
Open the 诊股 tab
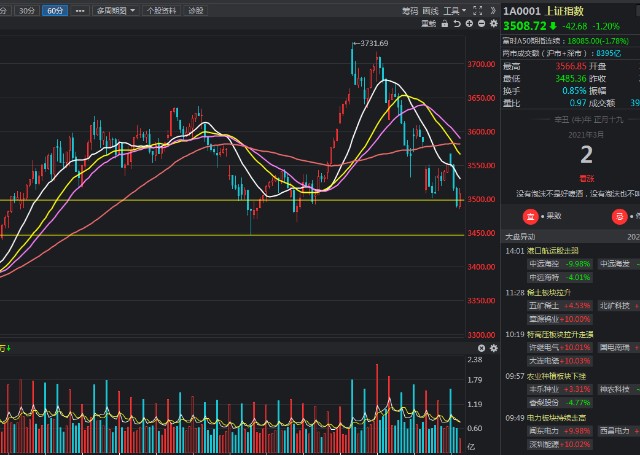tap(197, 10)
